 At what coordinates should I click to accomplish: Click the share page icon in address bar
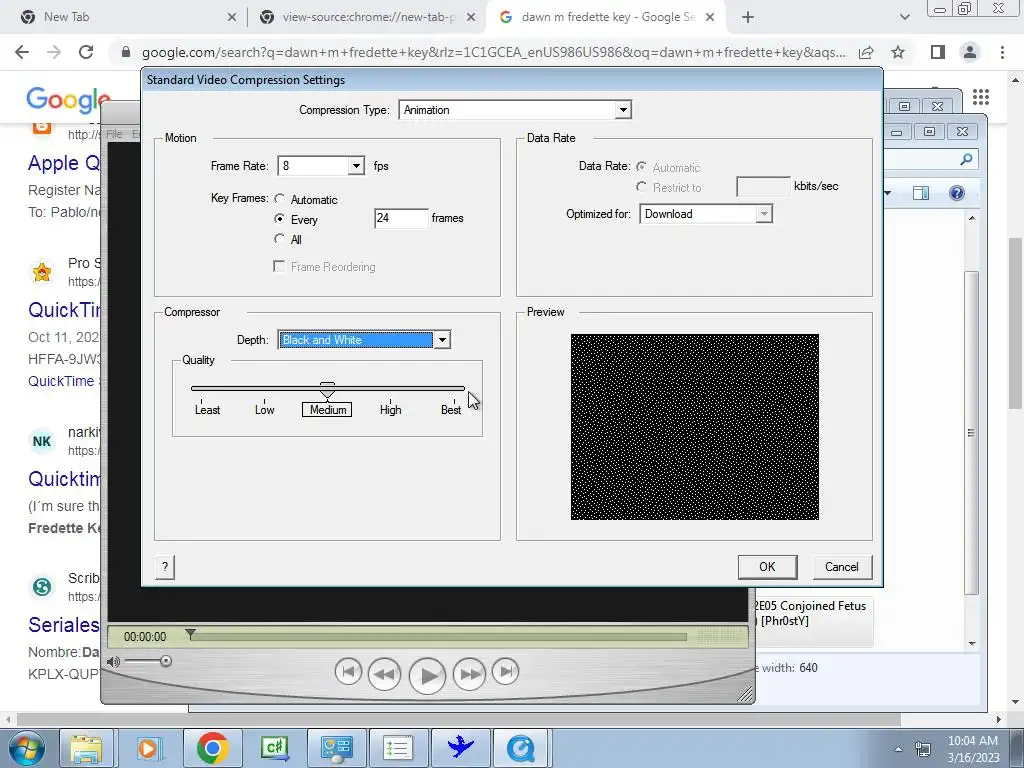(x=866, y=52)
